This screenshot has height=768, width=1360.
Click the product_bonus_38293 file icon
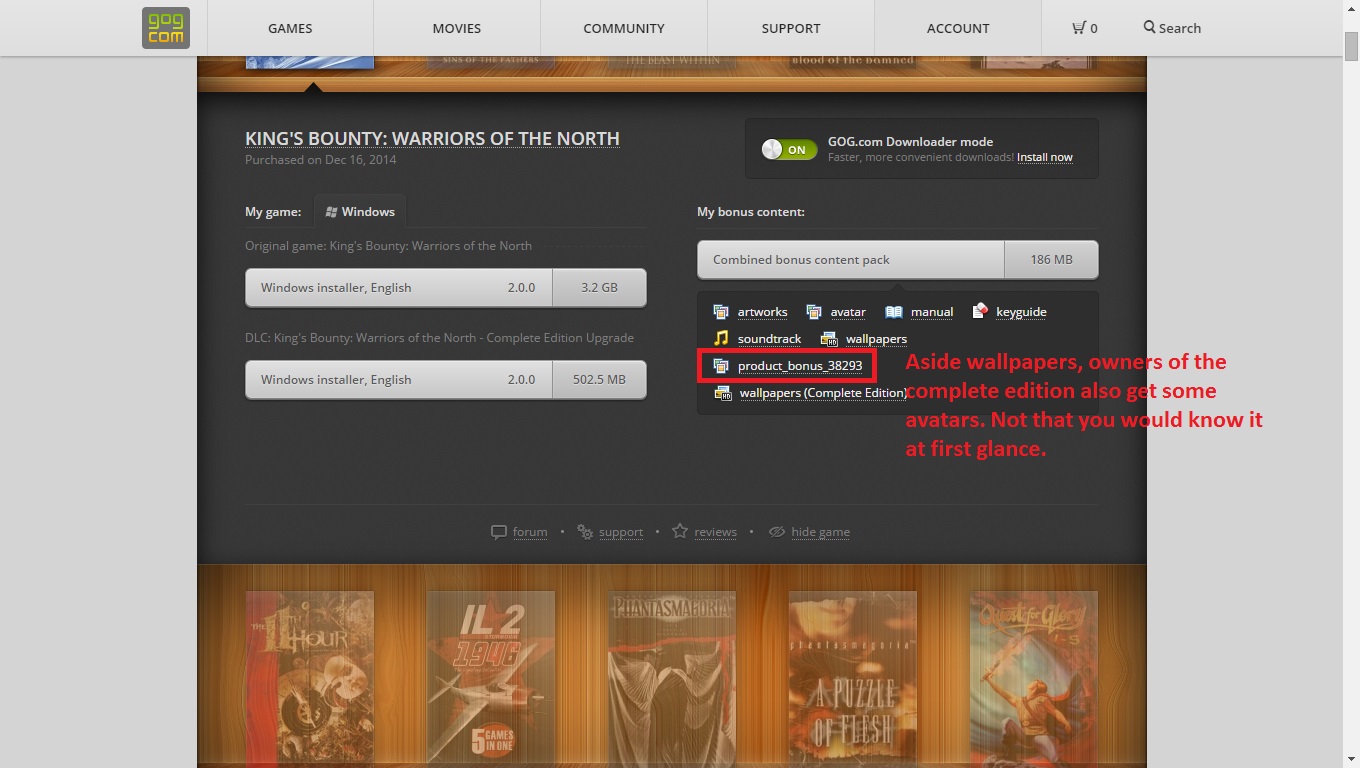(x=721, y=366)
